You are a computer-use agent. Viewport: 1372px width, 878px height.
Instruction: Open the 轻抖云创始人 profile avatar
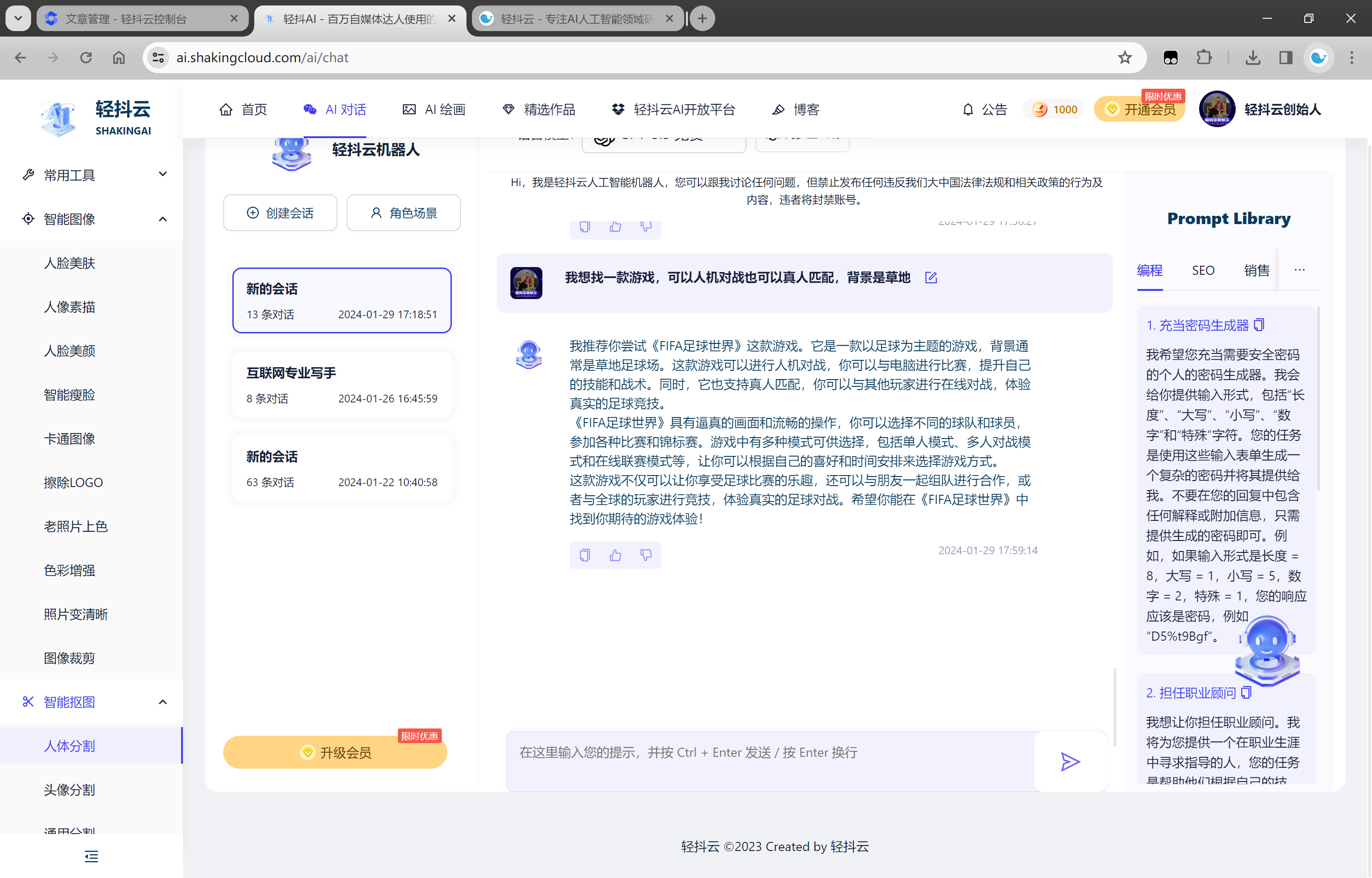(1217, 109)
